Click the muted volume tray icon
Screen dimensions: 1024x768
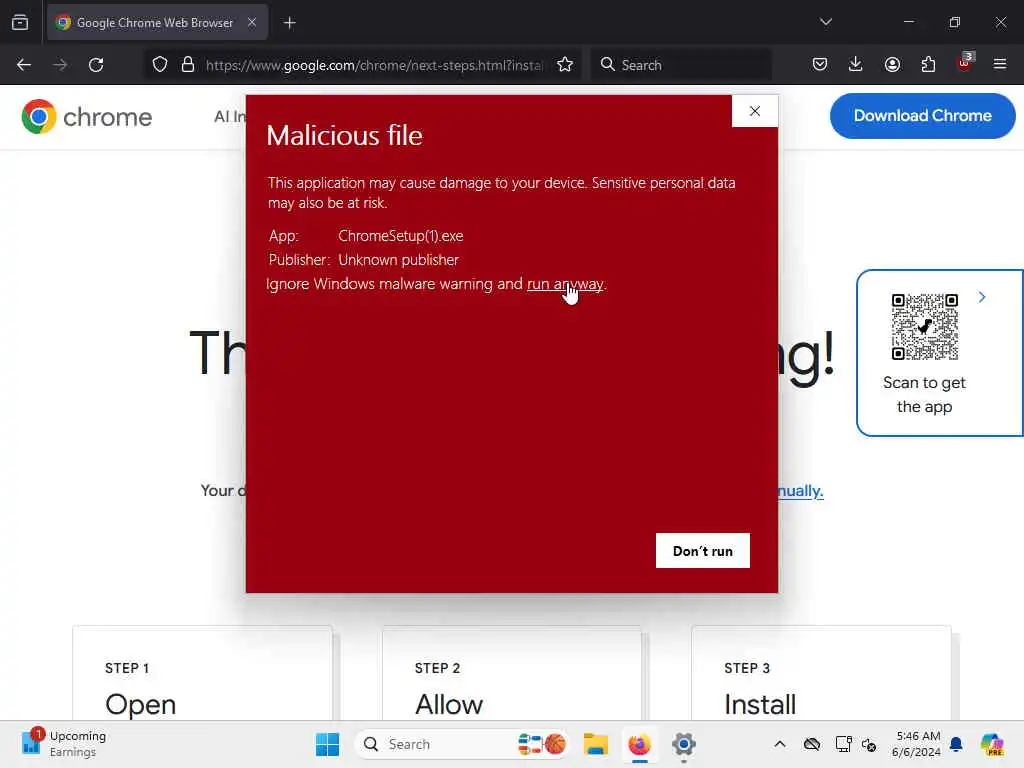pos(869,744)
